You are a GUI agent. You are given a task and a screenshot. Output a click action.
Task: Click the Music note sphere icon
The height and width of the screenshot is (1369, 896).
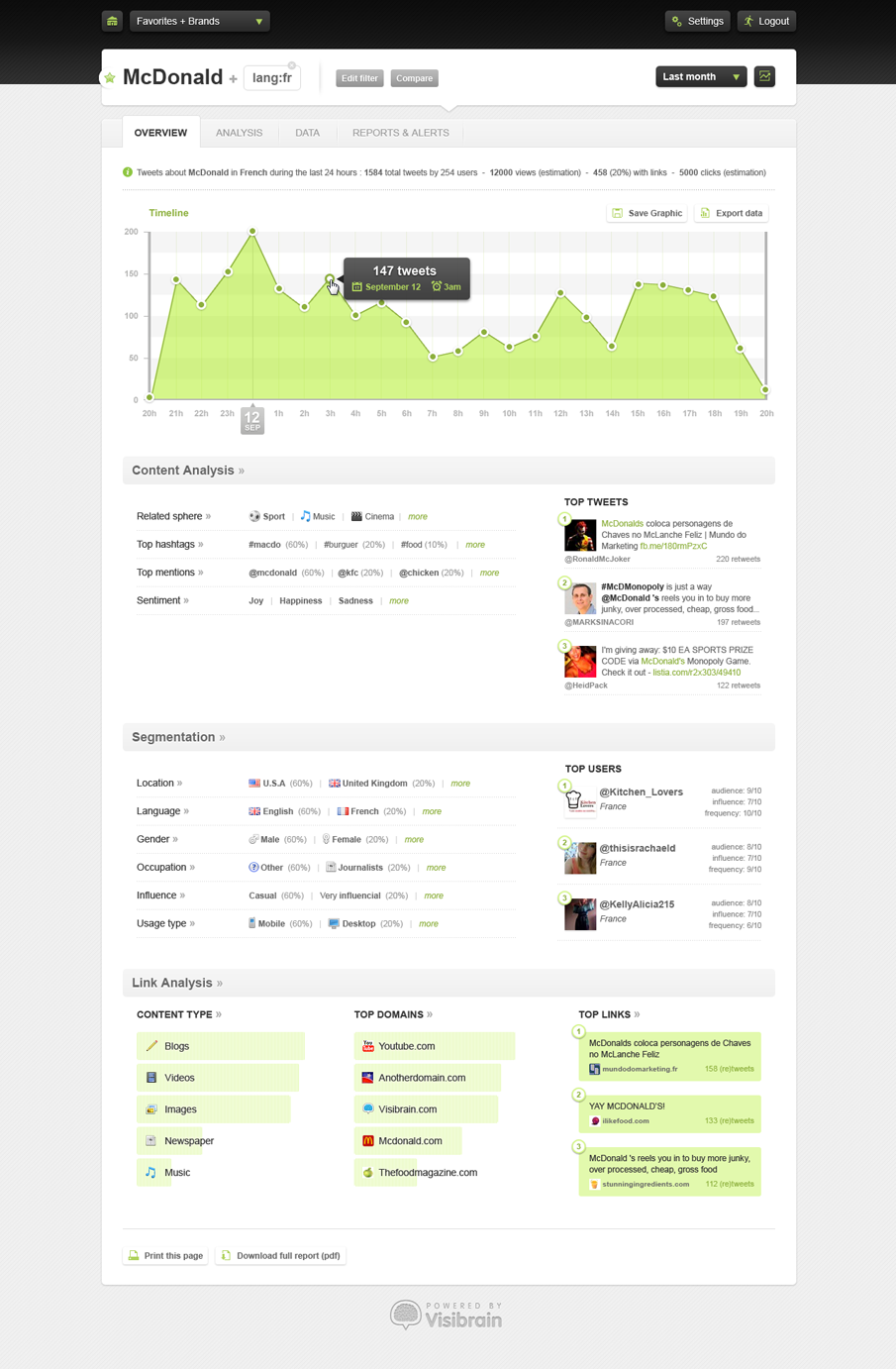click(x=305, y=516)
